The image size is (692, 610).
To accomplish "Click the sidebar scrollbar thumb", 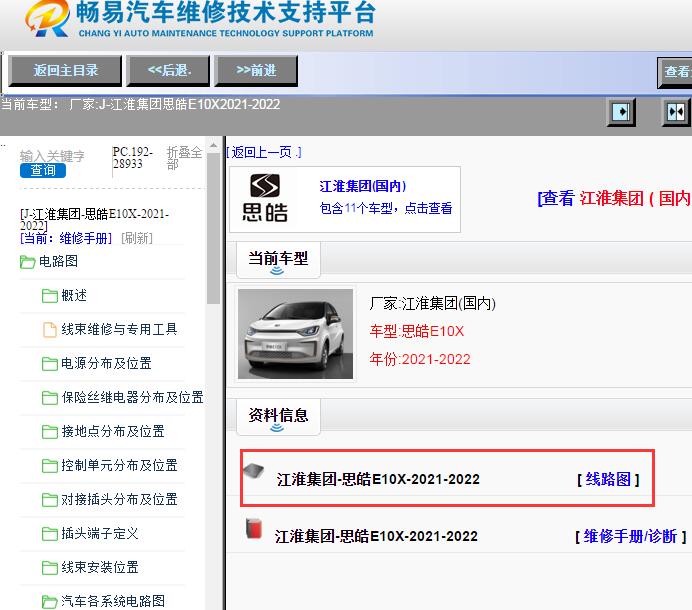I will pos(214,229).
